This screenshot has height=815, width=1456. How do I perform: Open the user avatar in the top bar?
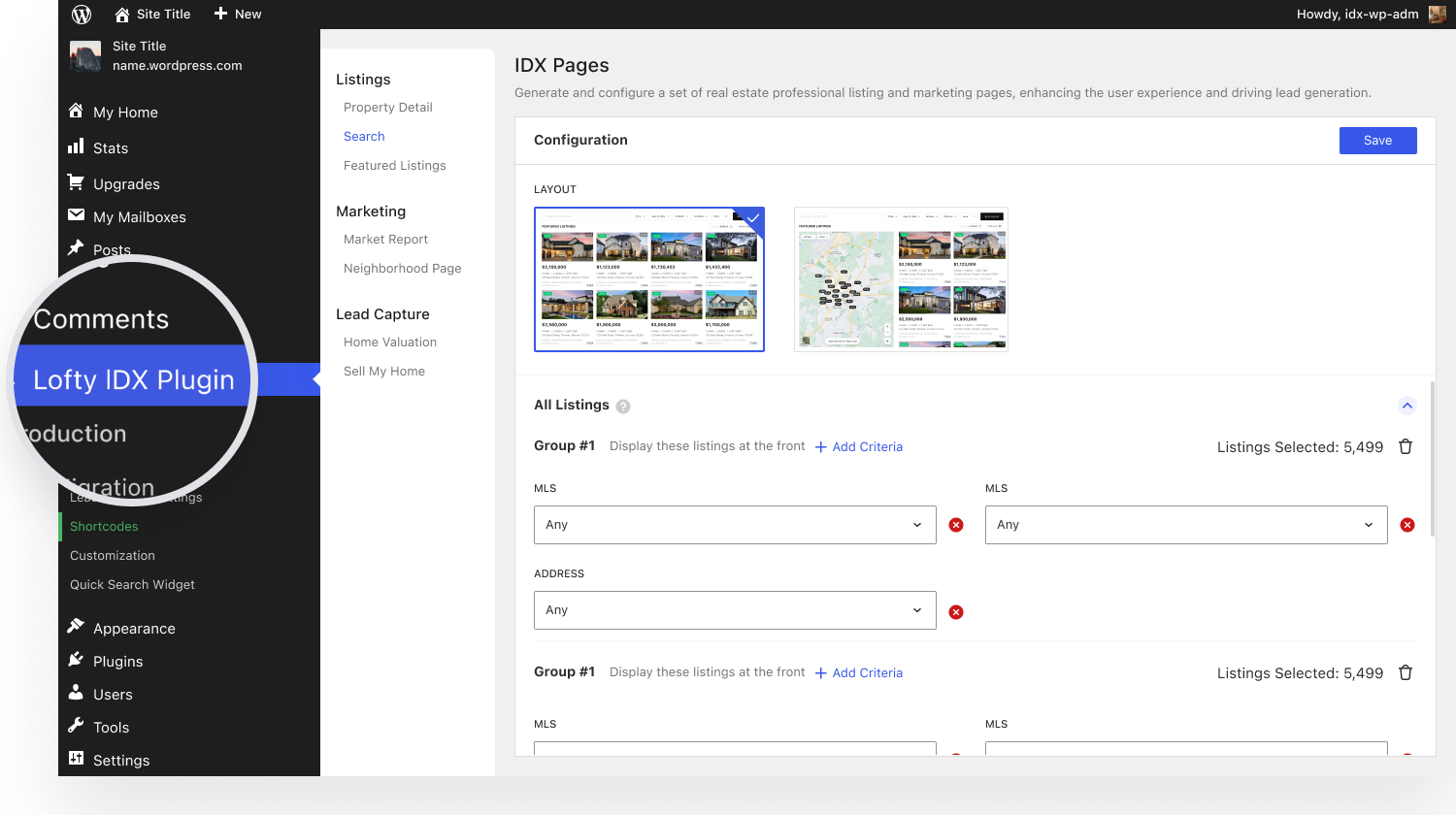pos(1438,14)
